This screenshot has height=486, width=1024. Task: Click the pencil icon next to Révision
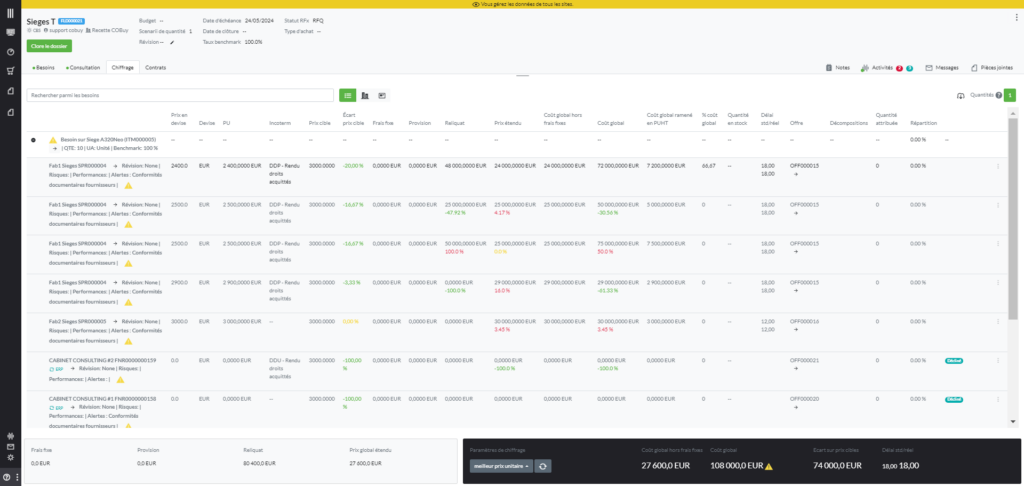pos(172,42)
